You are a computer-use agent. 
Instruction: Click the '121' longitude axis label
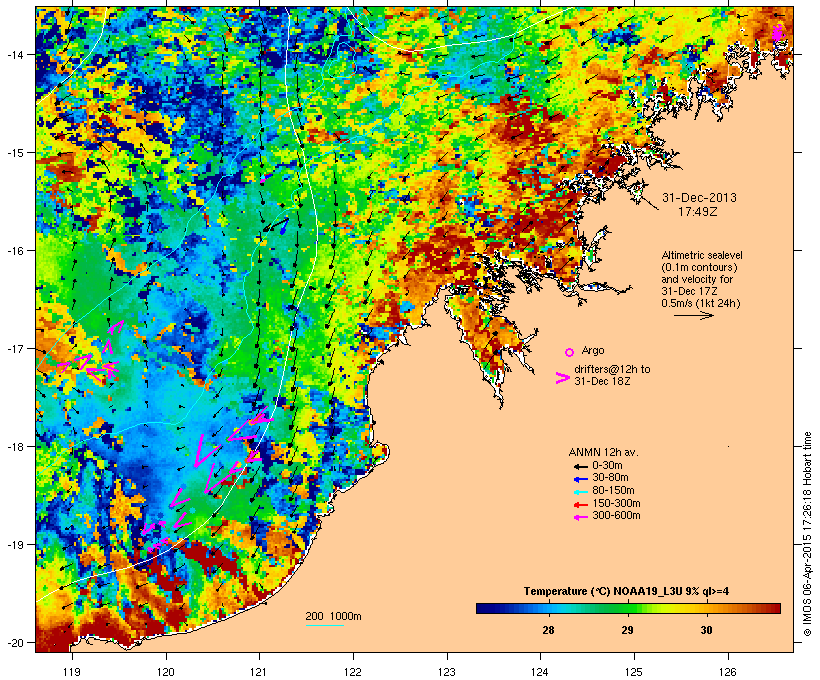pyautogui.click(x=259, y=672)
